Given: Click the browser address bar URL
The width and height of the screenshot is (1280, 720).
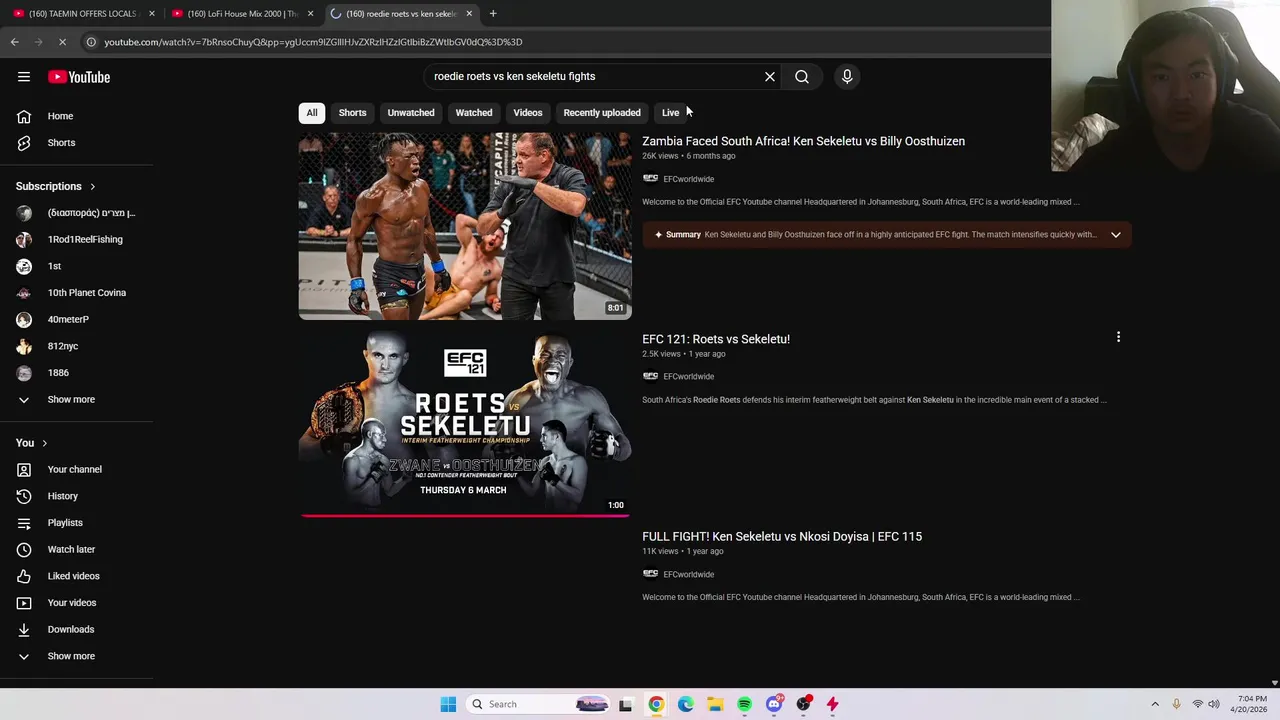Looking at the screenshot, I should [x=313, y=42].
